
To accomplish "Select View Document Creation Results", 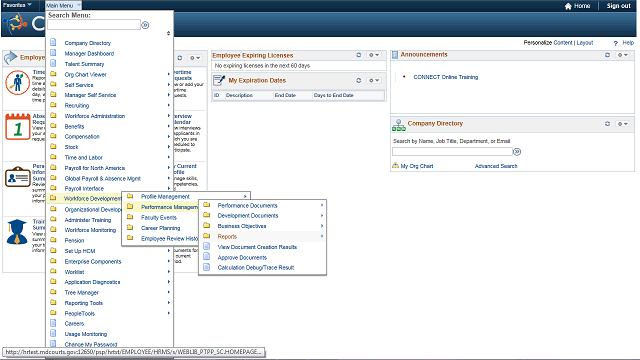I will click(257, 247).
